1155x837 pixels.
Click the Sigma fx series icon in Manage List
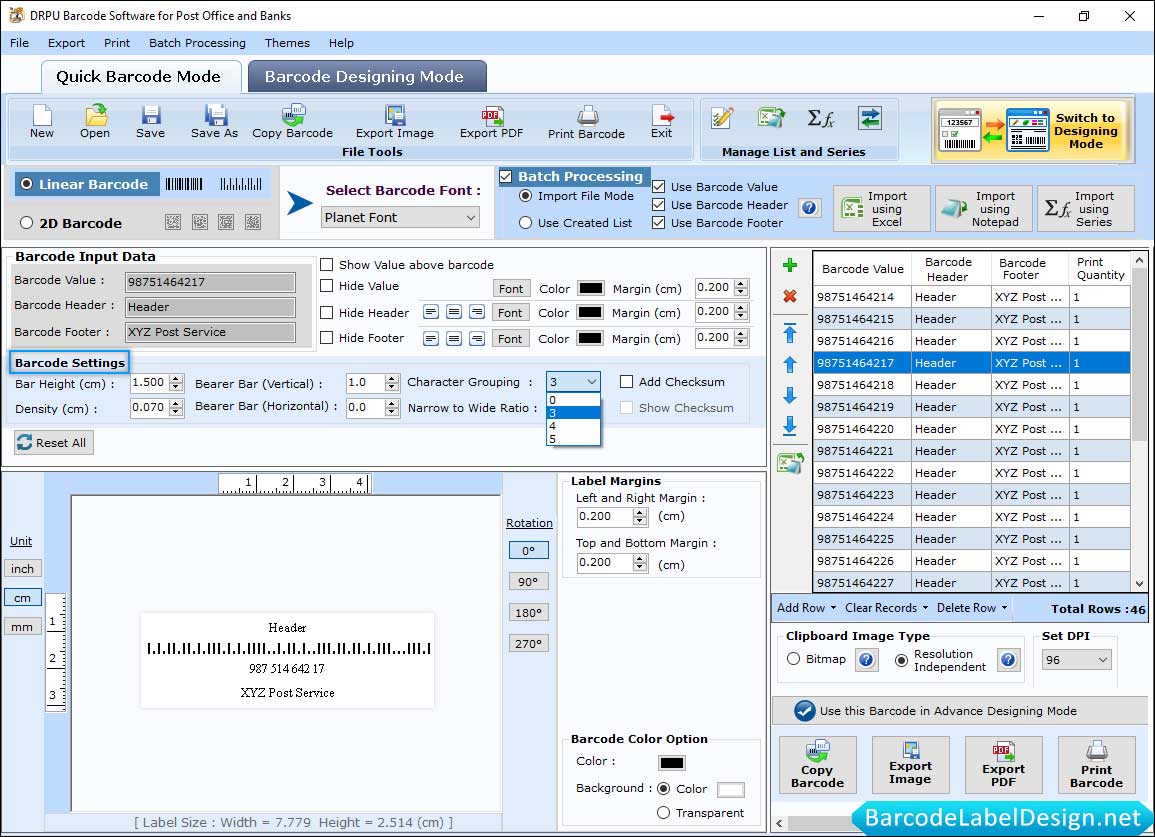click(x=820, y=118)
